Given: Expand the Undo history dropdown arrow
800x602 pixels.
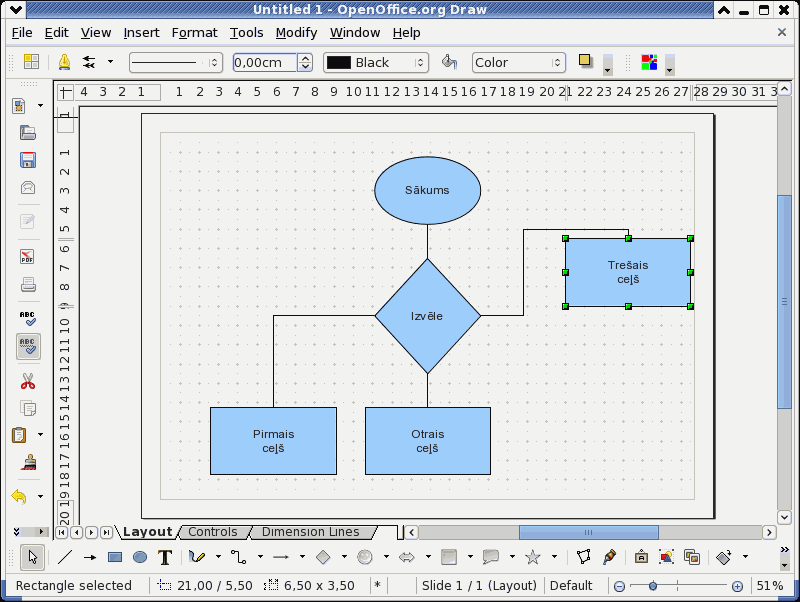Looking at the screenshot, I should pyautogui.click(x=40, y=496).
